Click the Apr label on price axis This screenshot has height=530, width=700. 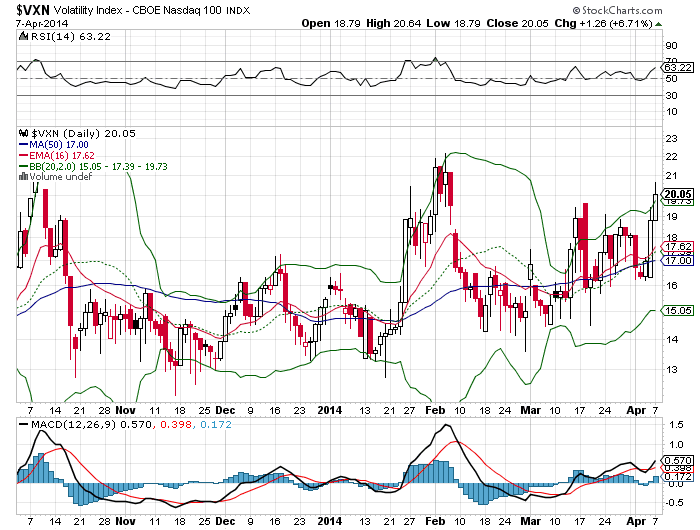[x=636, y=410]
